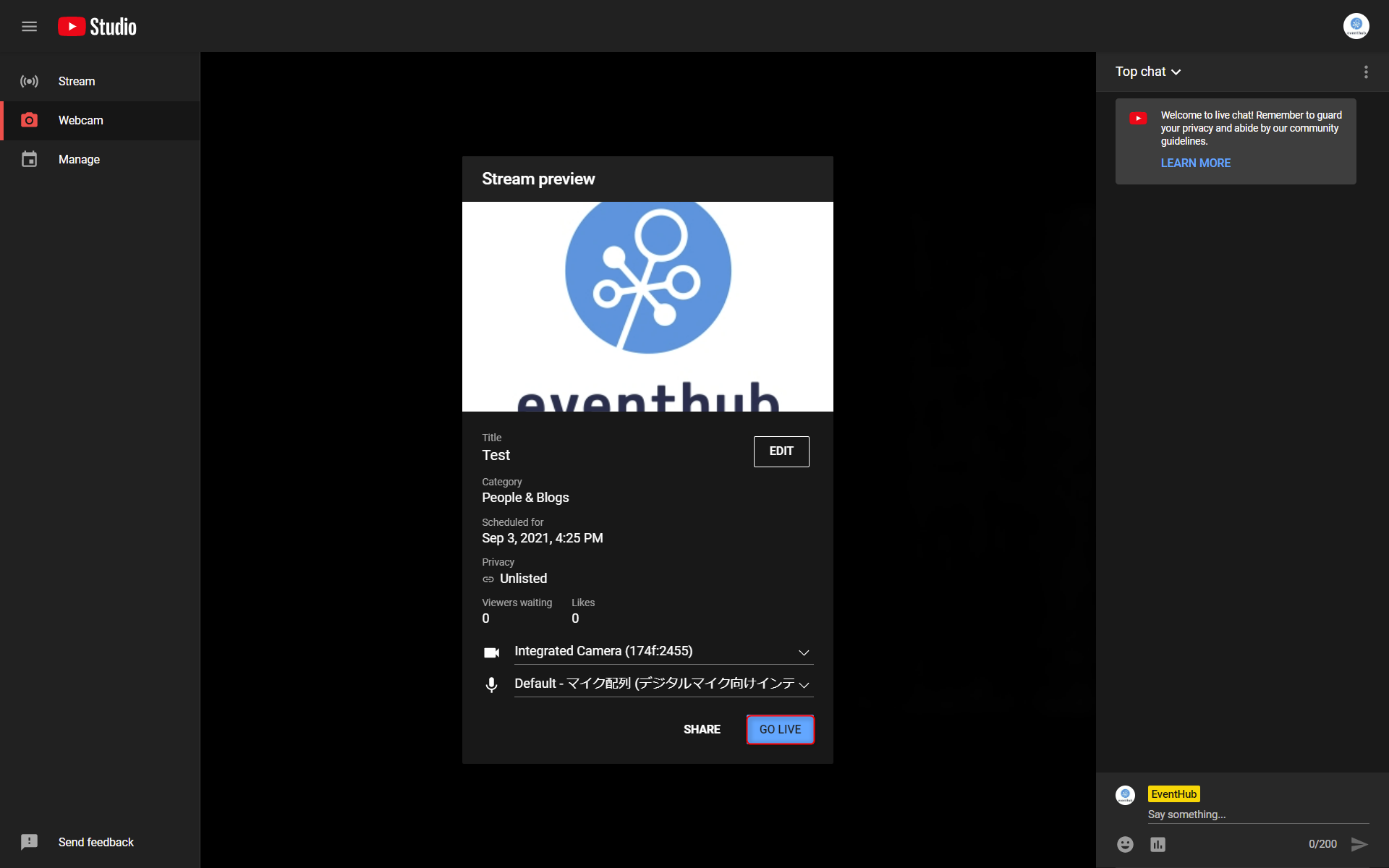Click the 'Stream preview' heading

(x=538, y=179)
